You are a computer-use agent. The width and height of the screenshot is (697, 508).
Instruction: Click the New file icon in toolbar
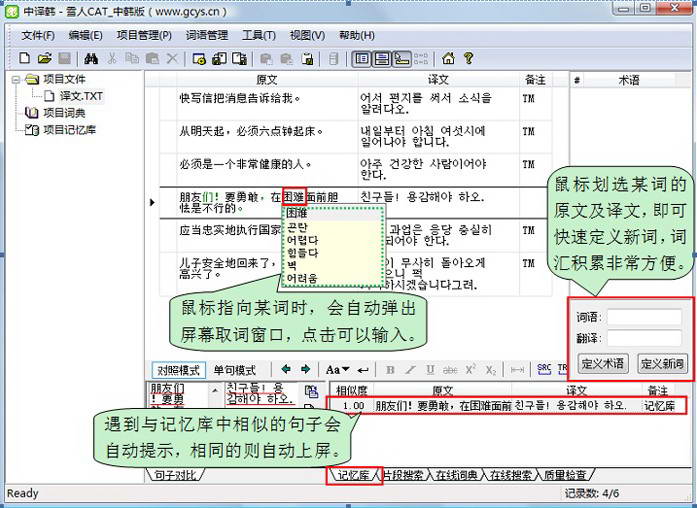(x=23, y=59)
